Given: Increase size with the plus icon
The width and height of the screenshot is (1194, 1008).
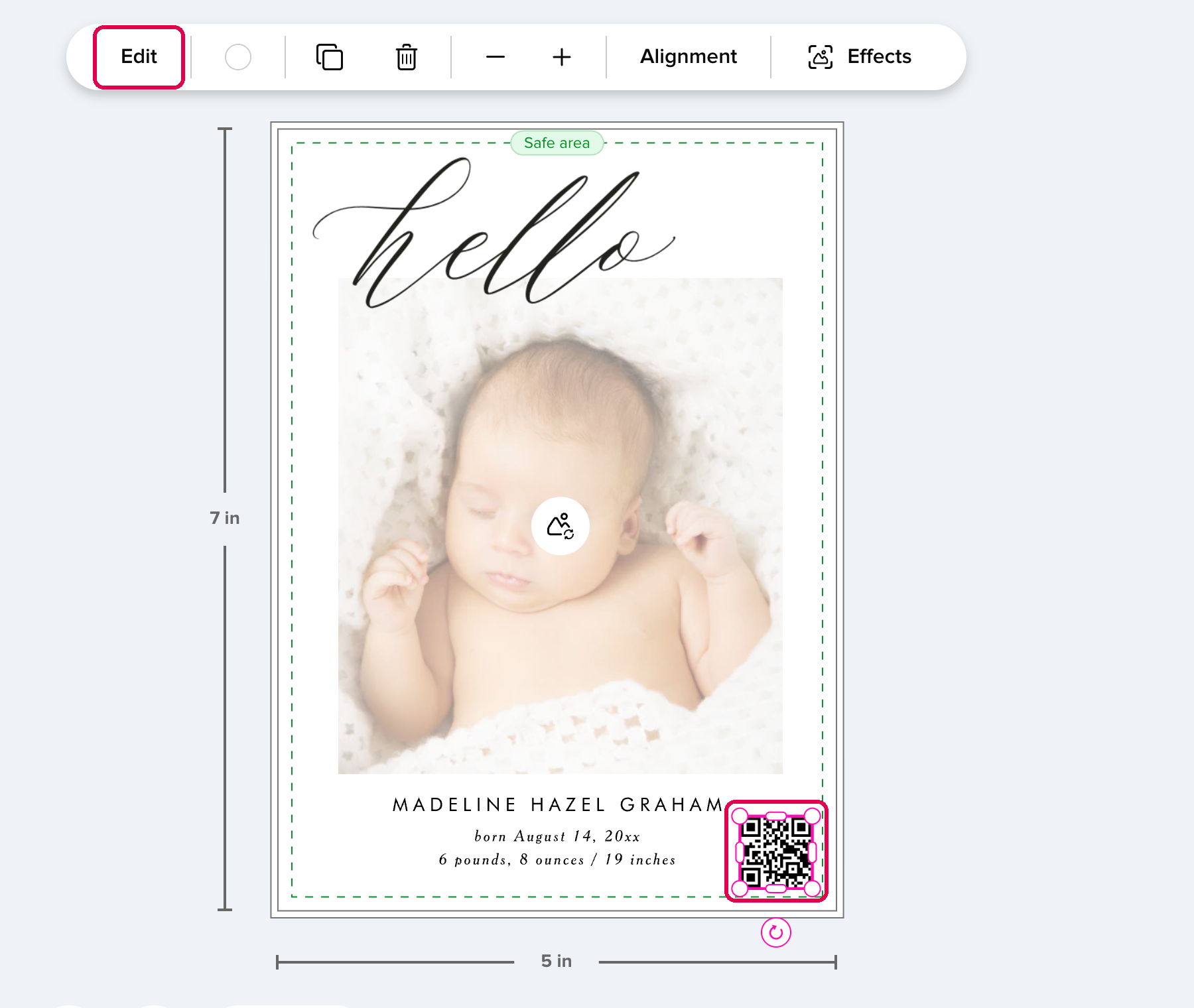Looking at the screenshot, I should pos(562,57).
